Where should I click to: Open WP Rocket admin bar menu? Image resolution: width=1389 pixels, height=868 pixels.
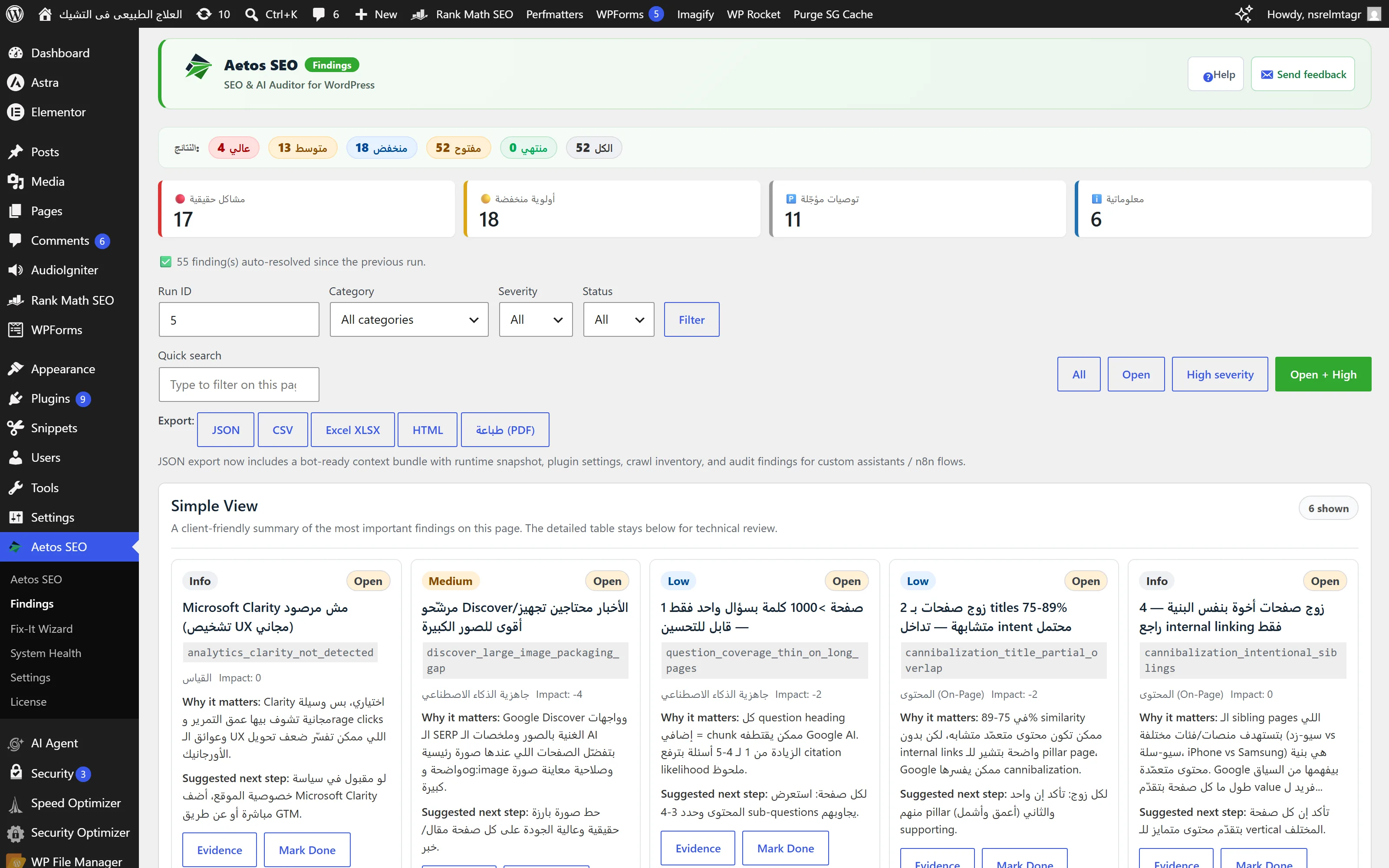click(753, 14)
